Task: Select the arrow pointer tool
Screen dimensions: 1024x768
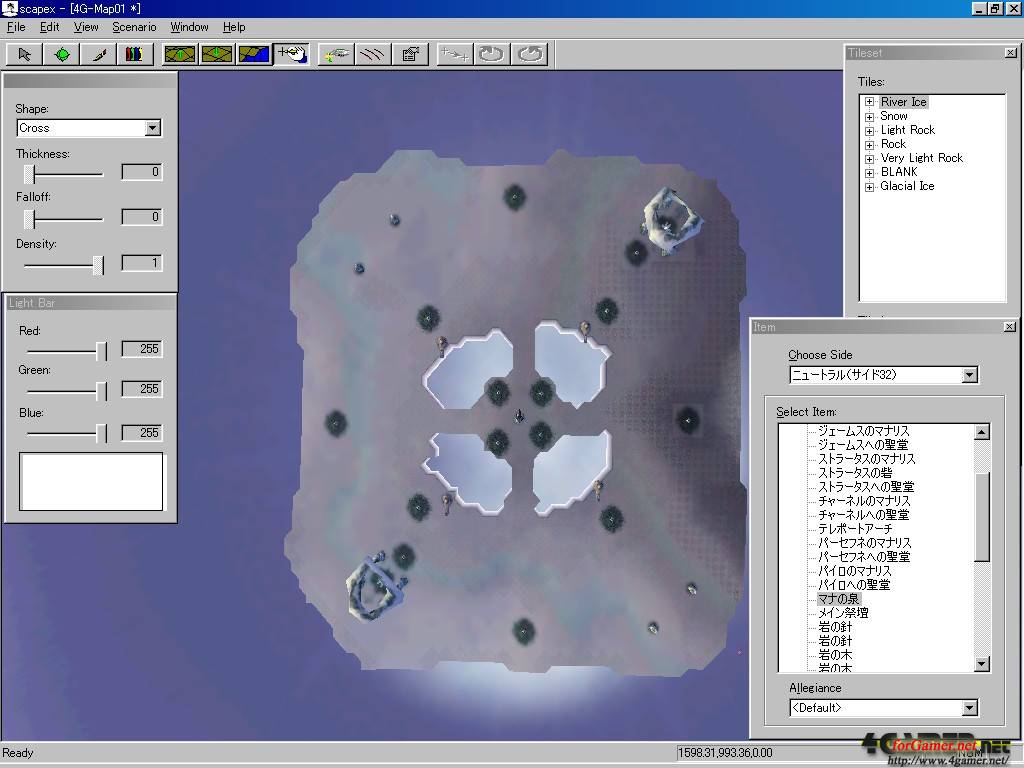Action: (24, 54)
